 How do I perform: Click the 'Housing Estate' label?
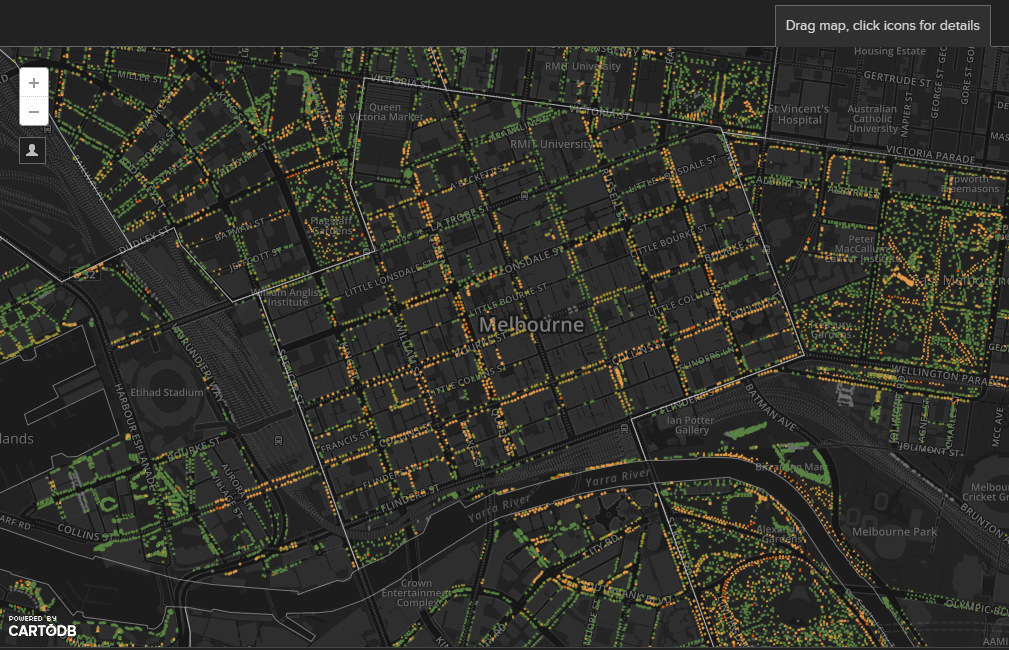click(x=890, y=51)
